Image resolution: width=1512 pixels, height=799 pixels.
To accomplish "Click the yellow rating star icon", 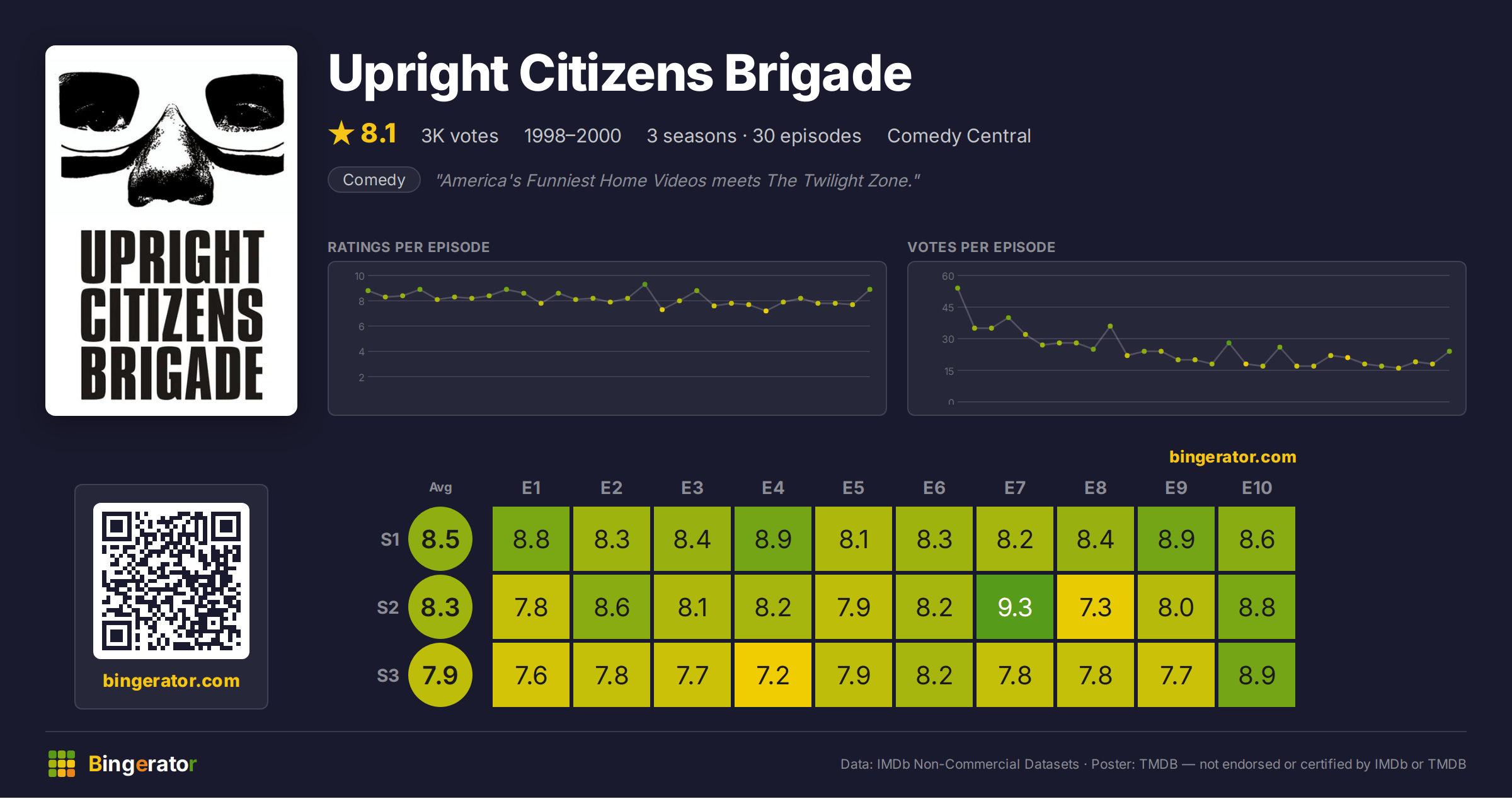I will (x=341, y=133).
